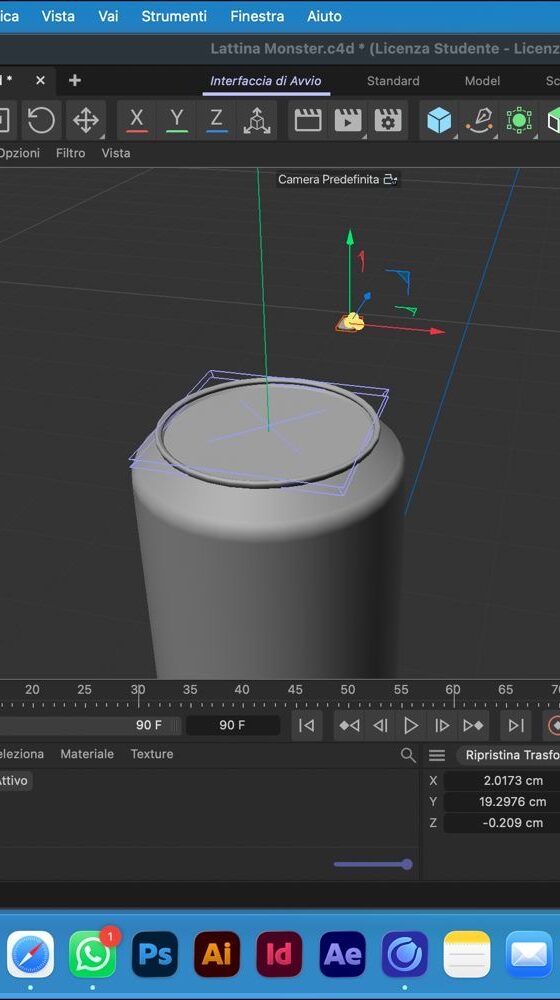Click the Y position field 19.2976 cm
The width and height of the screenshot is (560, 1000).
(502, 802)
